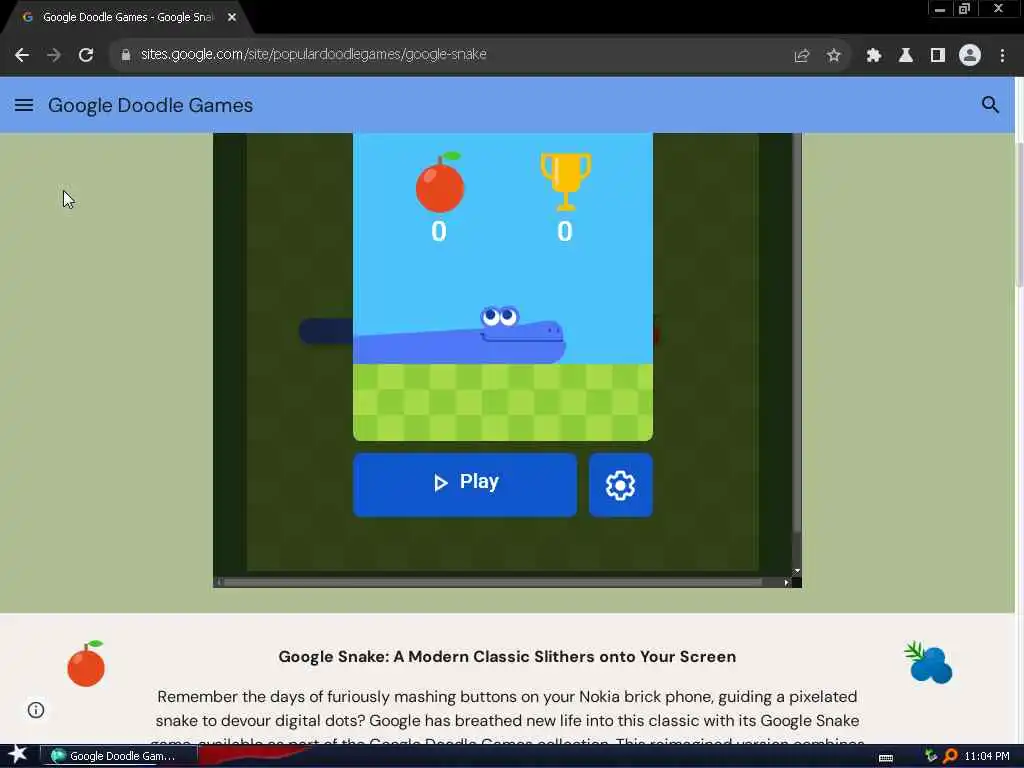
Task: Toggle the browser side panel icon
Action: (938, 56)
